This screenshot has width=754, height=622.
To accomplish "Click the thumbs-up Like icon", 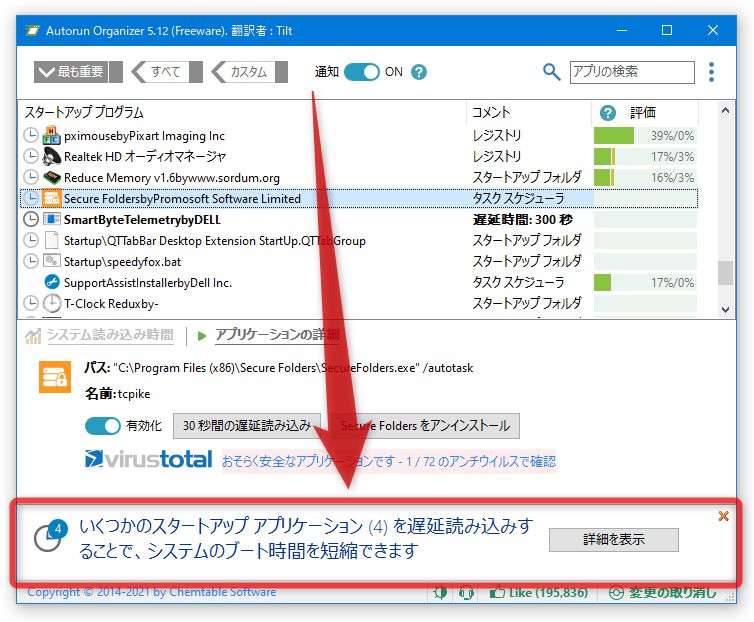I will [x=497, y=592].
